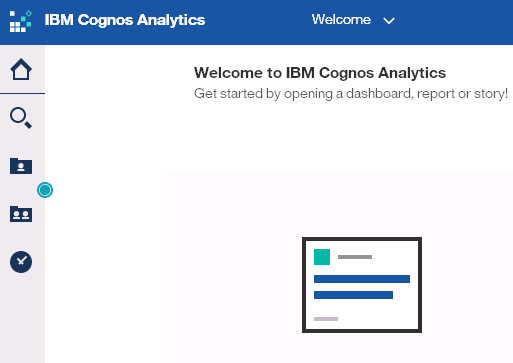Open the Welcome view switcher label
Viewport: 513px width, 363px height.
coord(341,20)
